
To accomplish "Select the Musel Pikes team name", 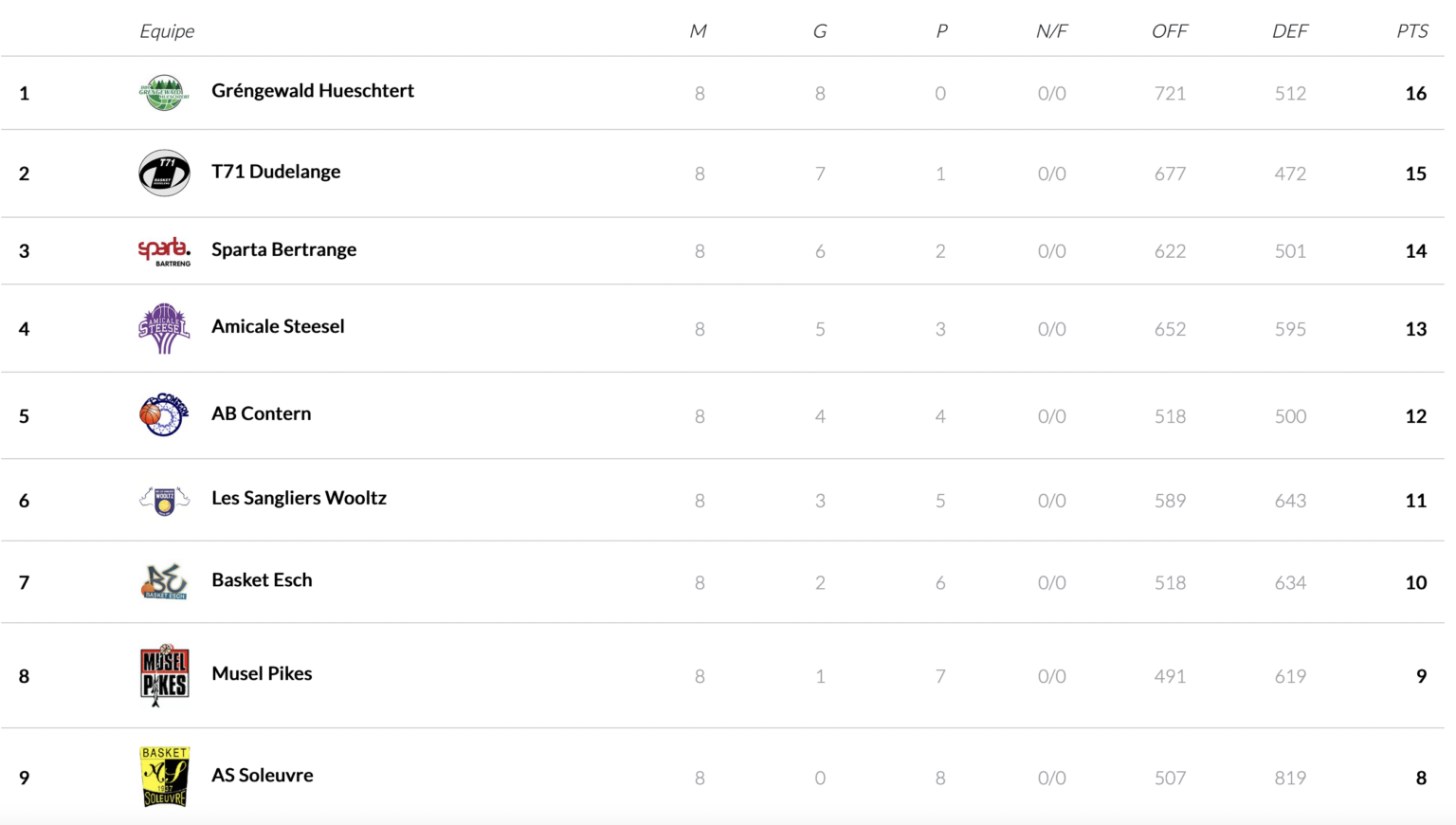I will point(262,673).
